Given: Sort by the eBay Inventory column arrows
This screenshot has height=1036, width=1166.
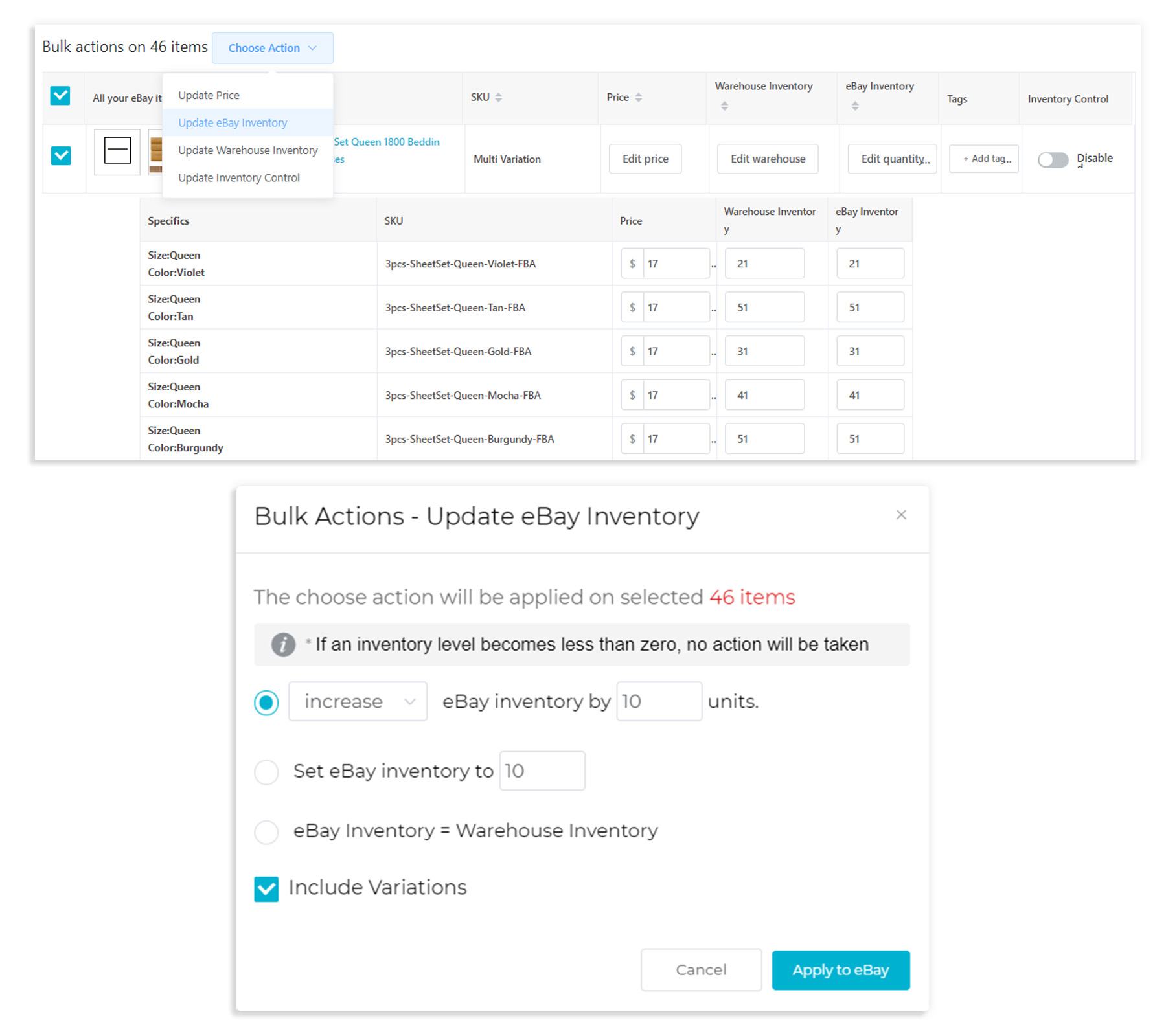Looking at the screenshot, I should click(x=855, y=106).
